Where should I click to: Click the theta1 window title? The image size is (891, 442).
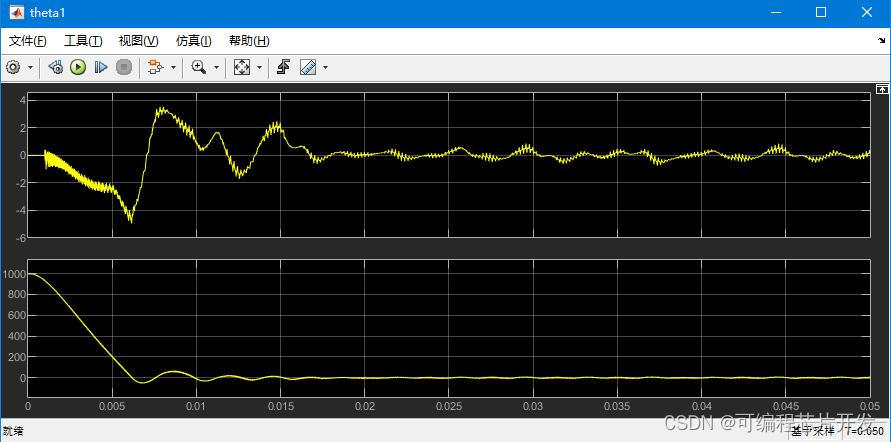47,12
